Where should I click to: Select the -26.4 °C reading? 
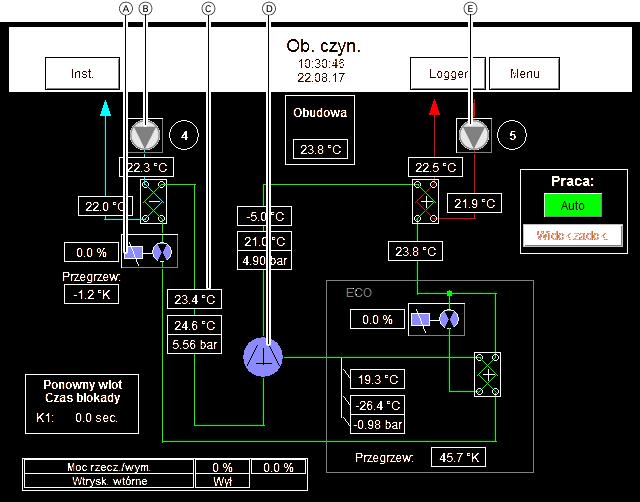pos(378,405)
